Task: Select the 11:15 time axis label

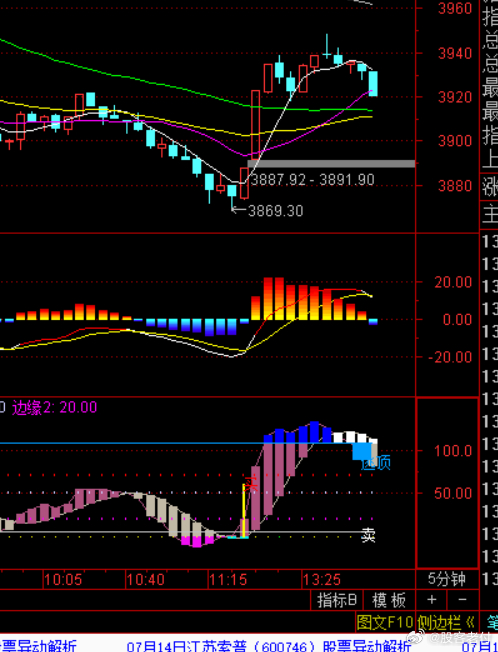Action: point(228,579)
